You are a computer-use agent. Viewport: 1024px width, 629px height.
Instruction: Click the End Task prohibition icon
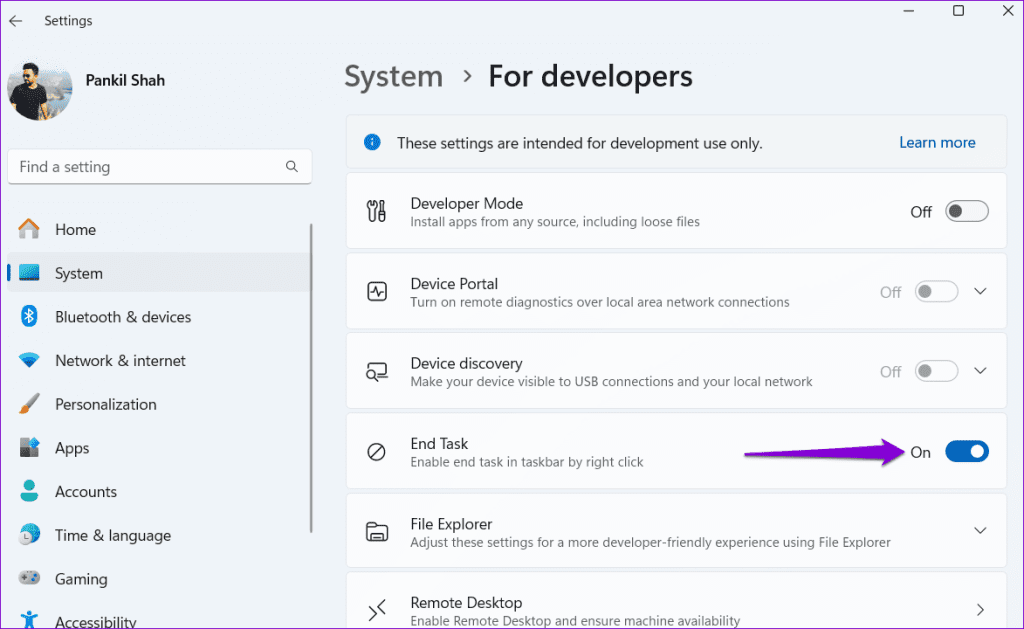[x=376, y=451]
